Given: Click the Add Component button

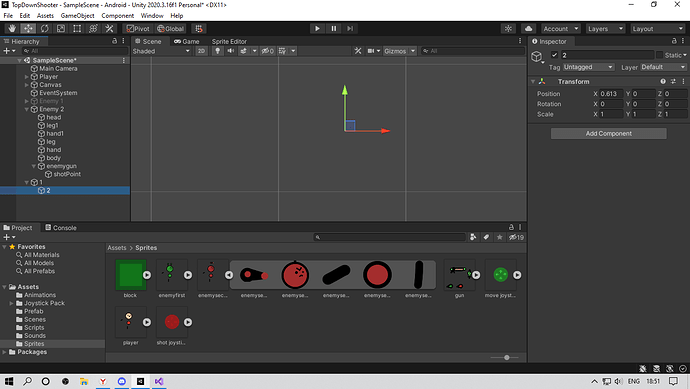Looking at the screenshot, I should (609, 133).
